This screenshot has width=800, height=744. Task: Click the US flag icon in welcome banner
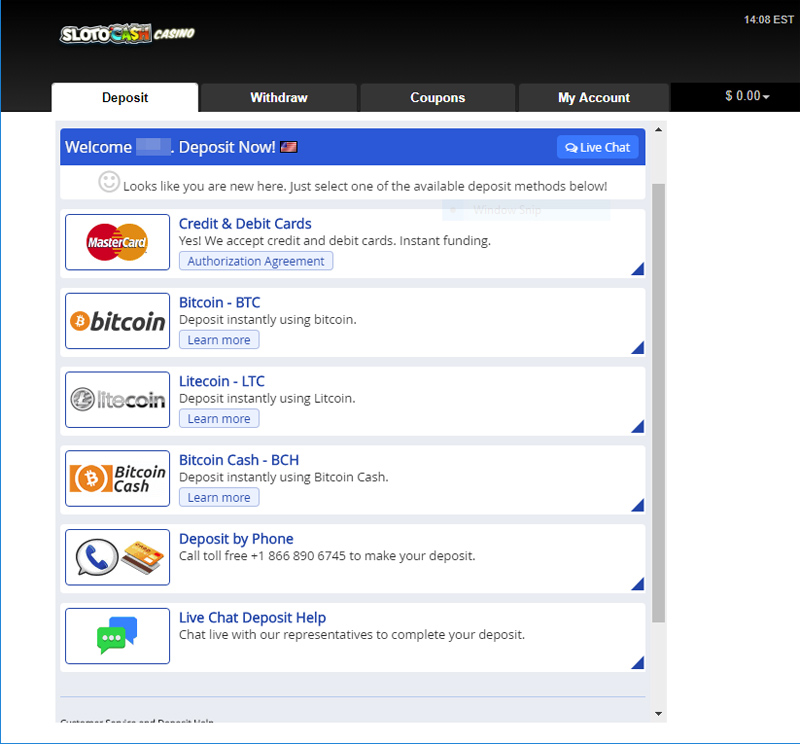(289, 147)
